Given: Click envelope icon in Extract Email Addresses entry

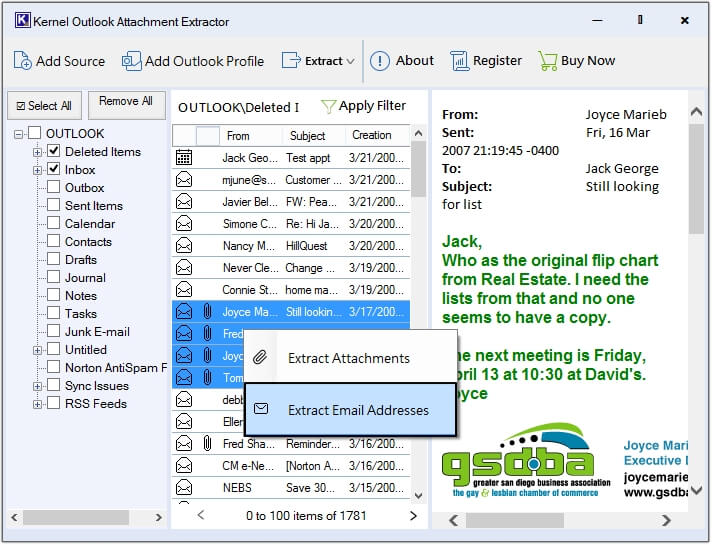Looking at the screenshot, I should point(261,409).
